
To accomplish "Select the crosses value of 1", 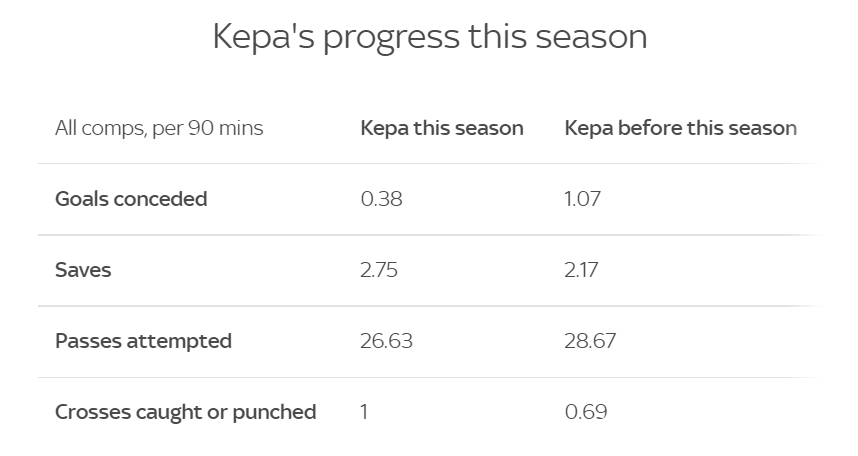I will [x=364, y=412].
